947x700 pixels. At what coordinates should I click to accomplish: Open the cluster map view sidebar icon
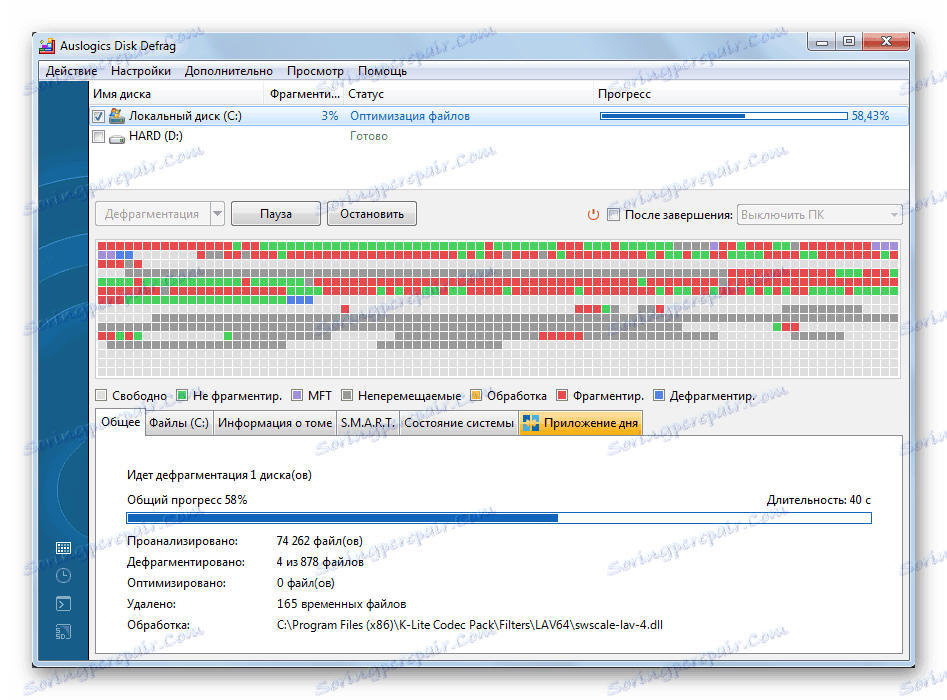tap(63, 548)
